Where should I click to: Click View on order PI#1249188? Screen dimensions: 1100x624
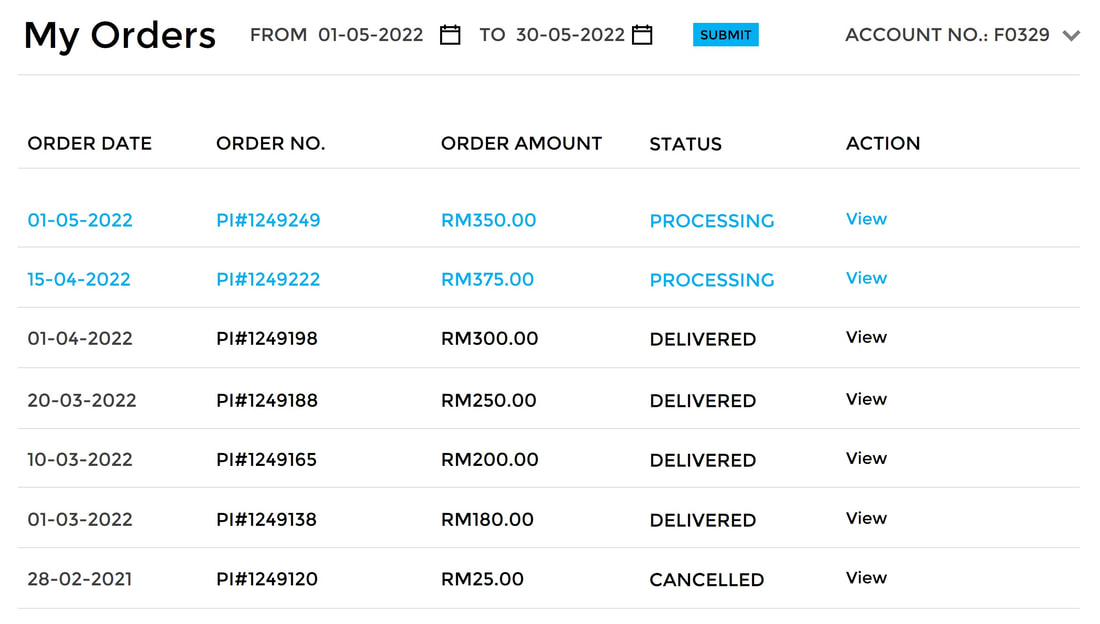coord(866,399)
